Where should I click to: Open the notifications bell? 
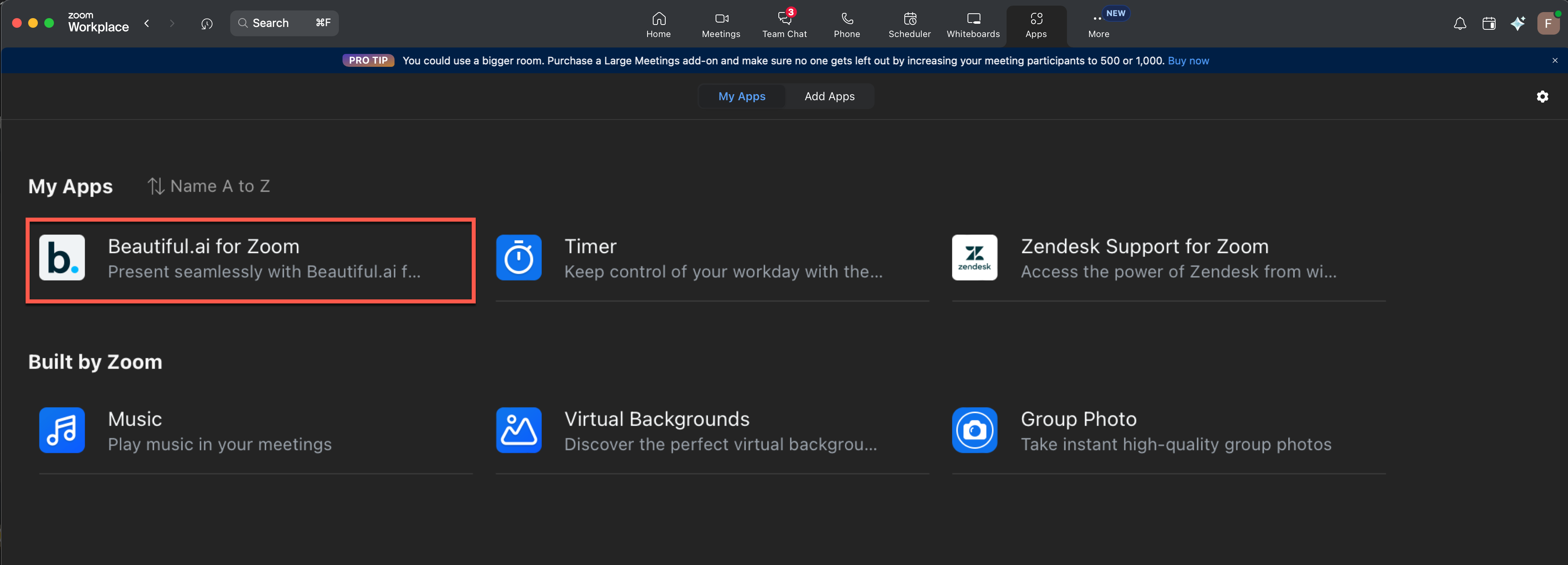tap(1460, 24)
